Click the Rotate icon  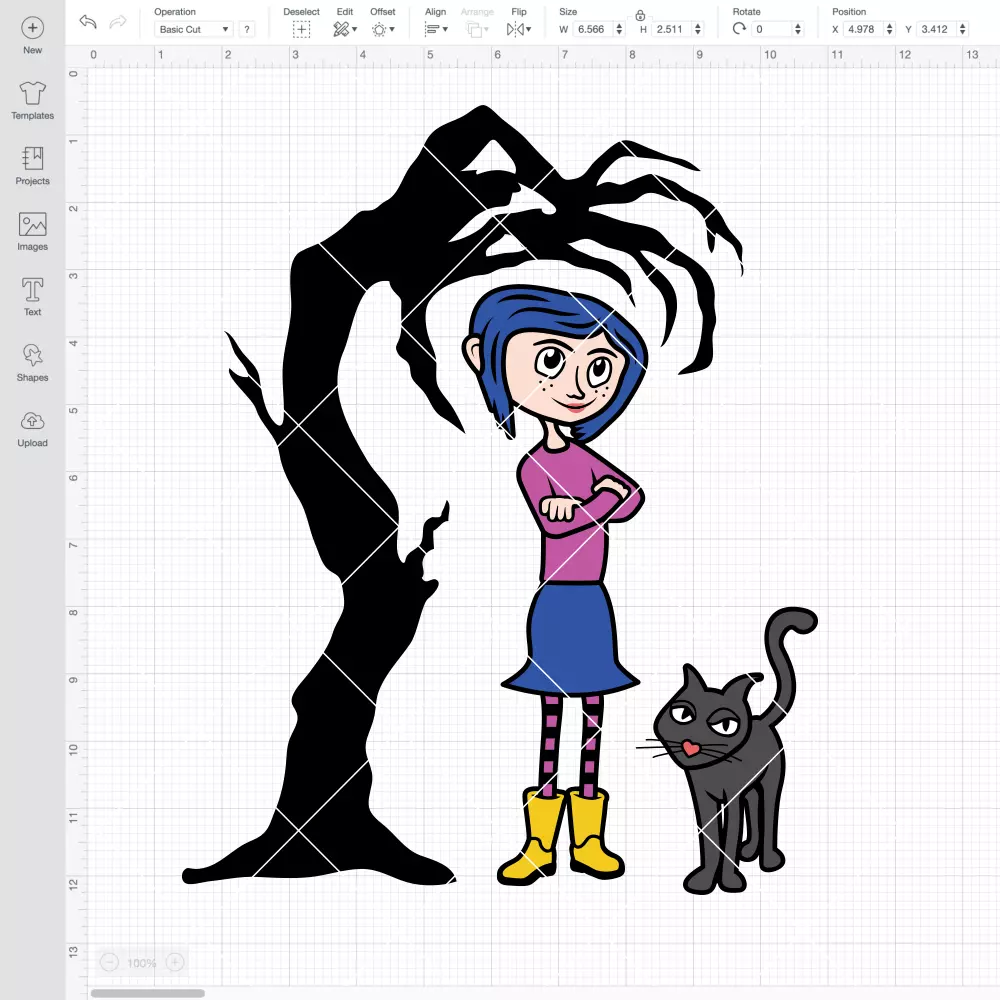tap(739, 29)
